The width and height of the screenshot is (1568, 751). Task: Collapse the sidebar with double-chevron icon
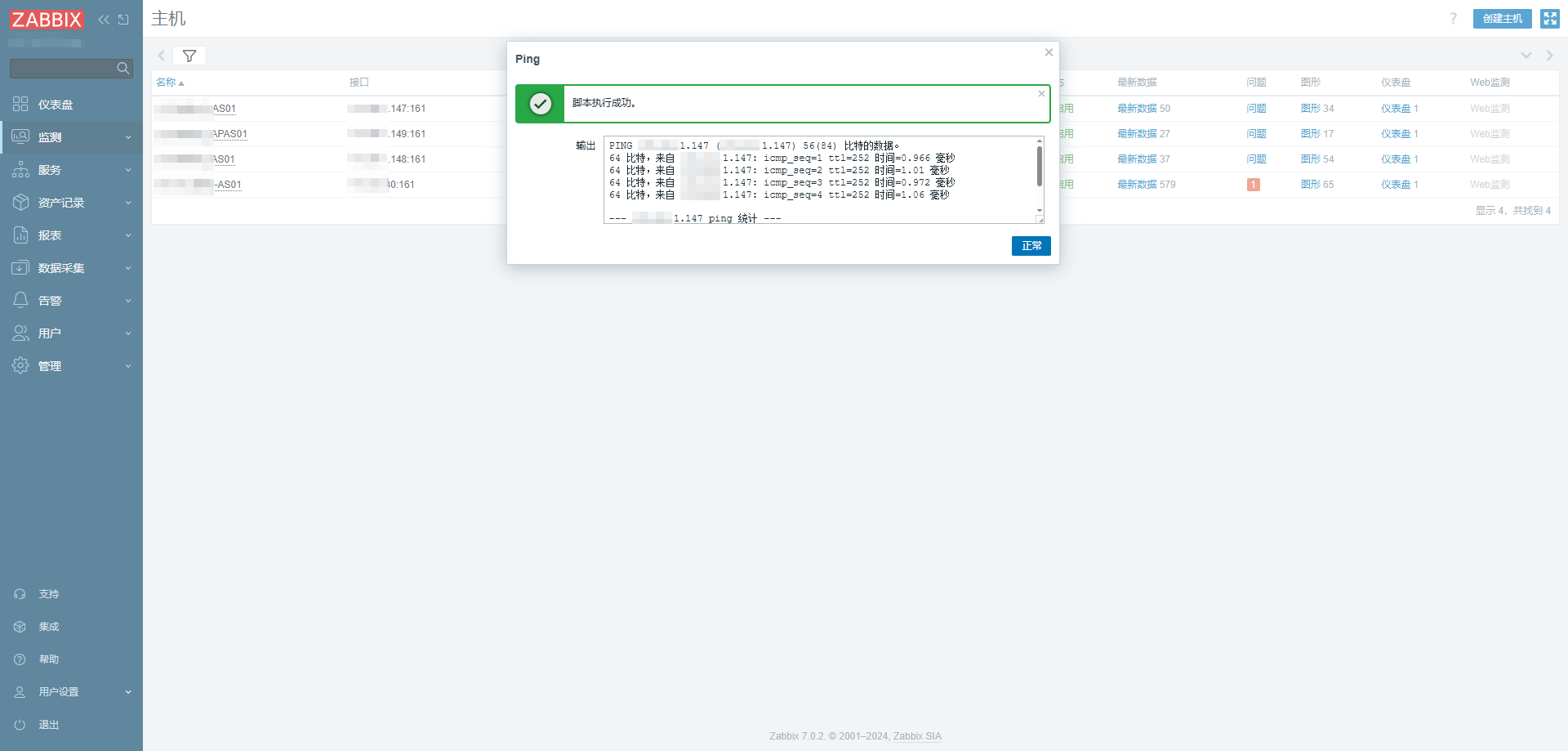[x=104, y=20]
